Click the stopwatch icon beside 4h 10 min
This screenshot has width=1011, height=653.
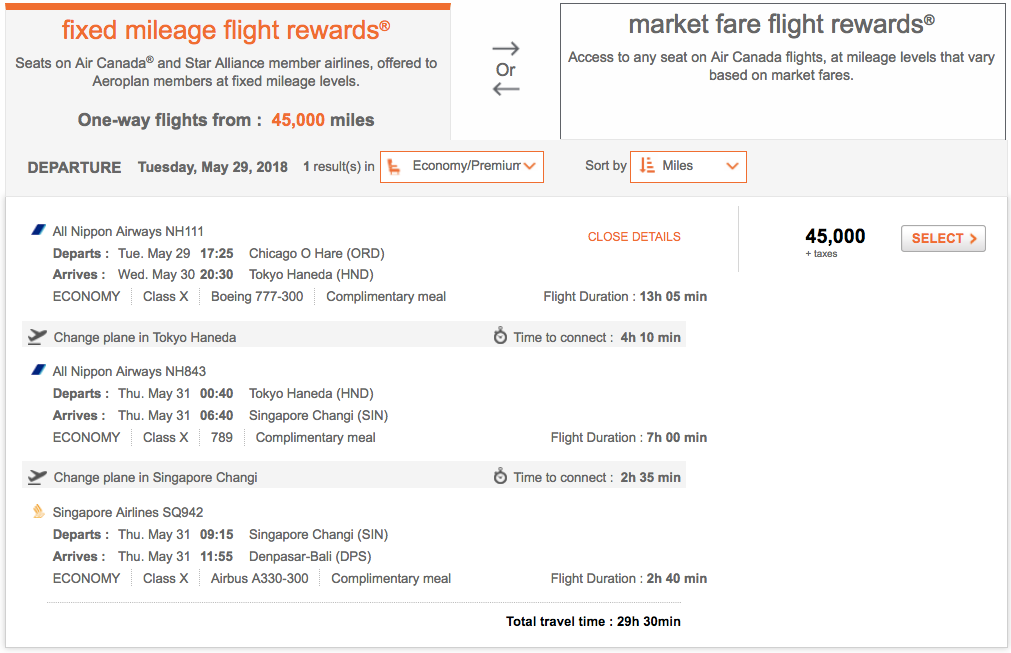point(500,337)
